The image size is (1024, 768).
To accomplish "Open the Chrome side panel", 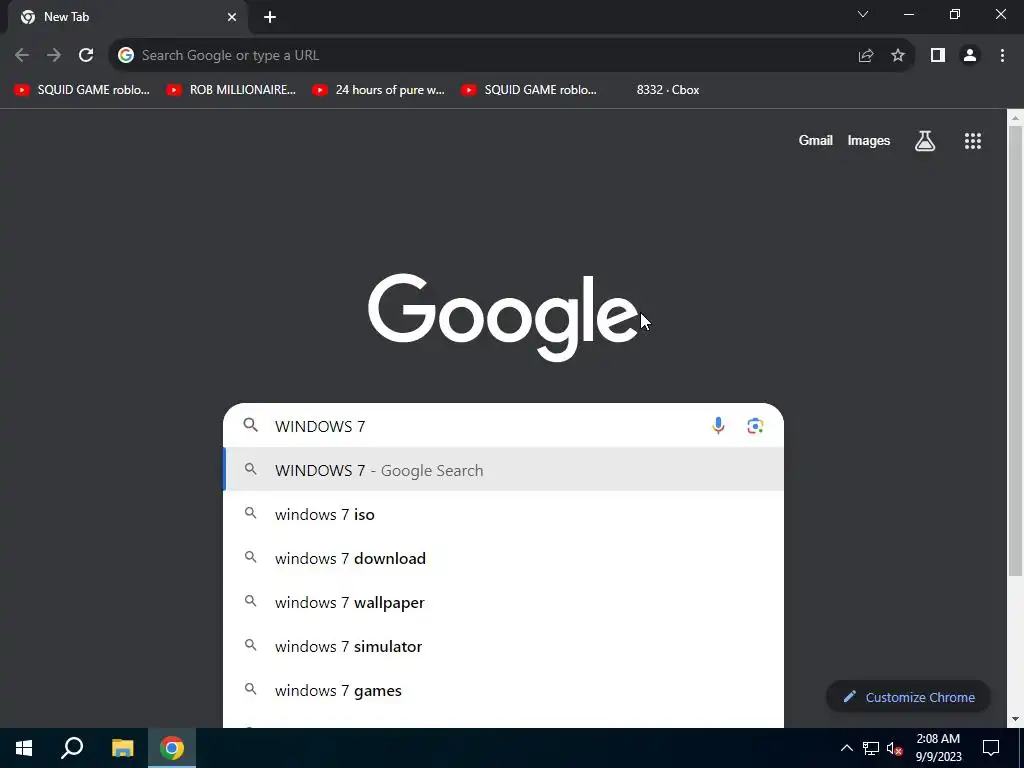I will pyautogui.click(x=938, y=56).
